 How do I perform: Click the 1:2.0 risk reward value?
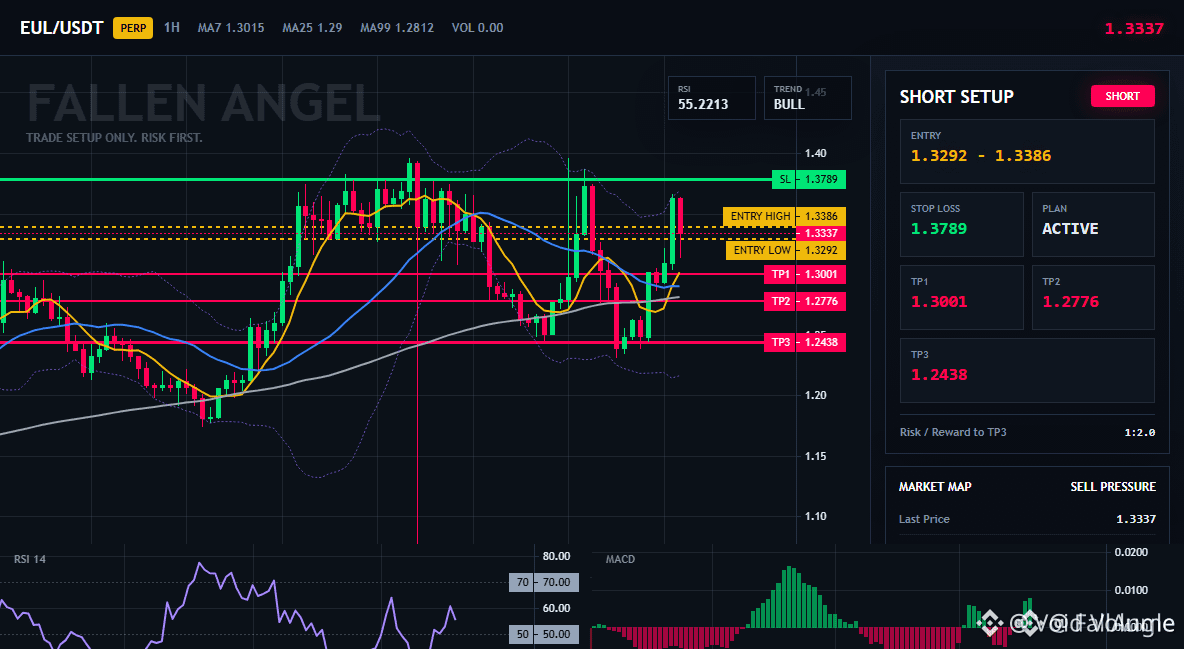(x=1139, y=433)
